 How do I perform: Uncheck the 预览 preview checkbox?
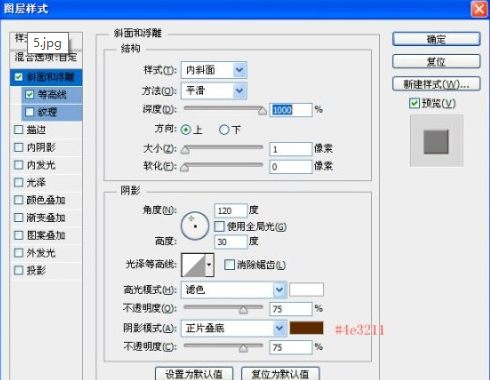[x=414, y=103]
